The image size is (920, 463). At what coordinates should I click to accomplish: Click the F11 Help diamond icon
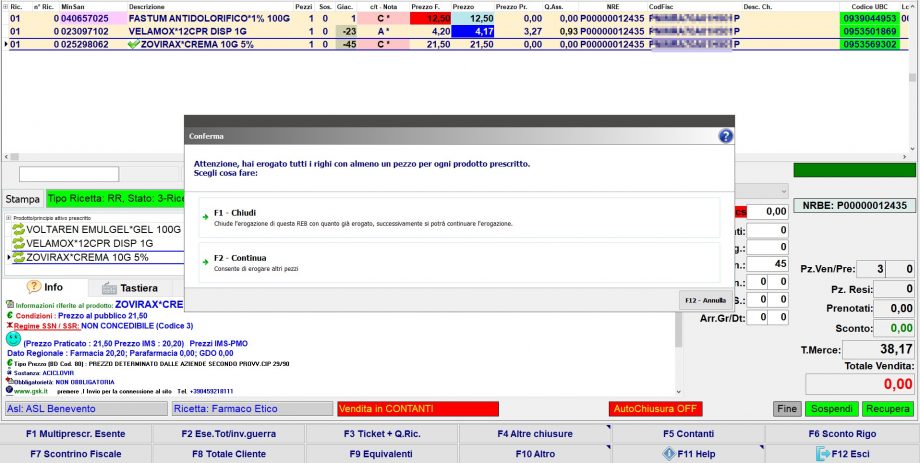pos(667,453)
